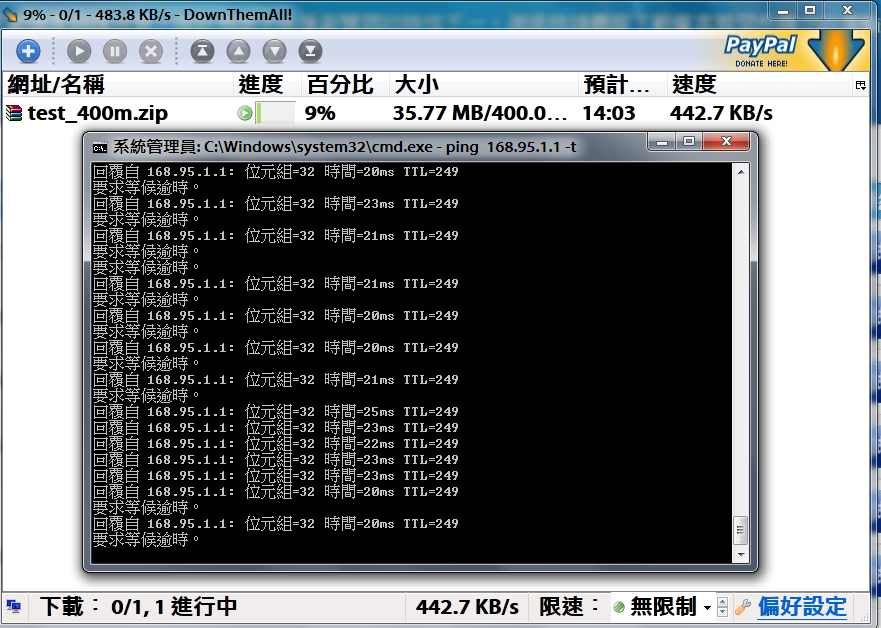Select the test_400m.zip file name
The width and height of the screenshot is (881, 628).
click(98, 113)
